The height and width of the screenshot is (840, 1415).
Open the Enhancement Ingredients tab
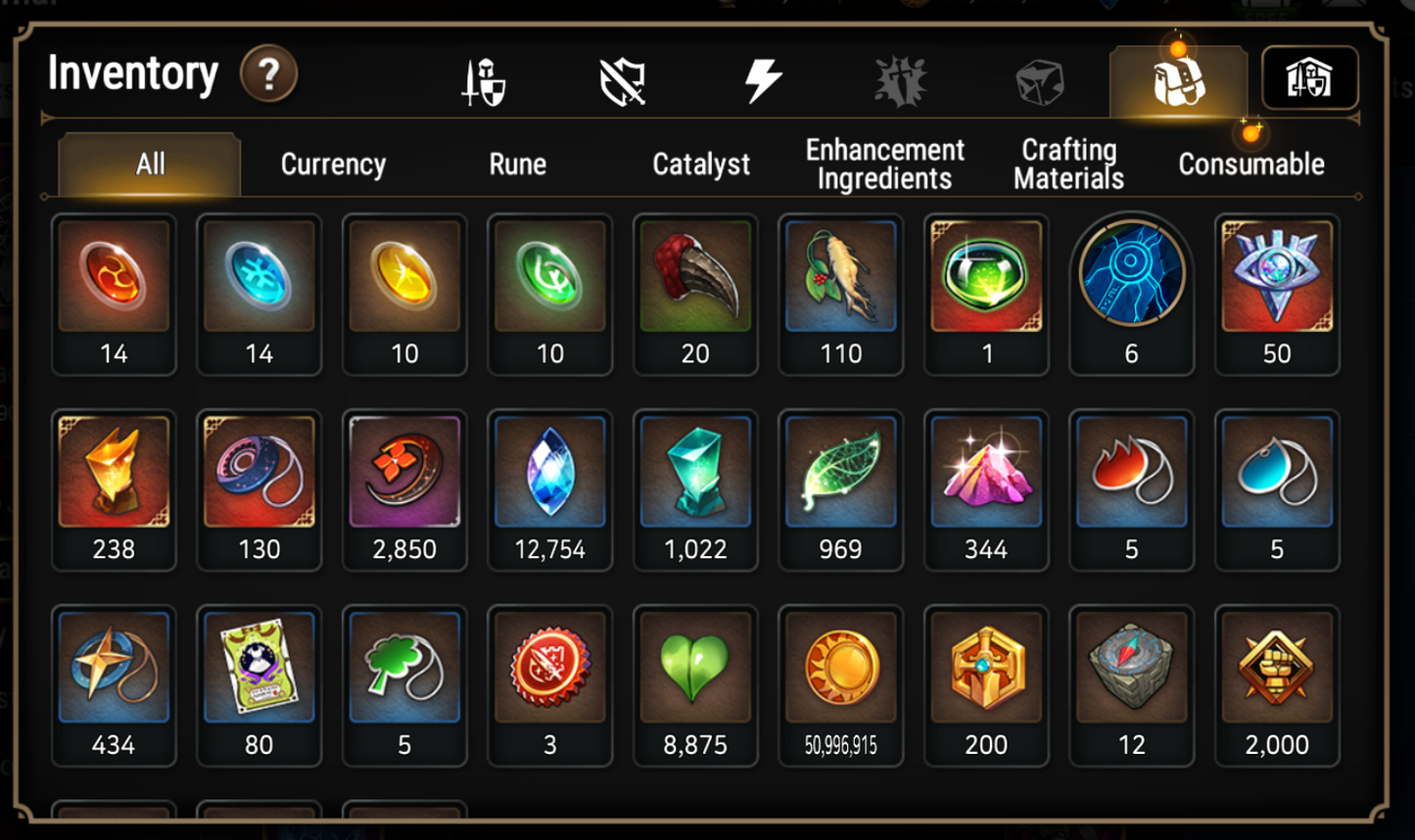click(x=884, y=163)
